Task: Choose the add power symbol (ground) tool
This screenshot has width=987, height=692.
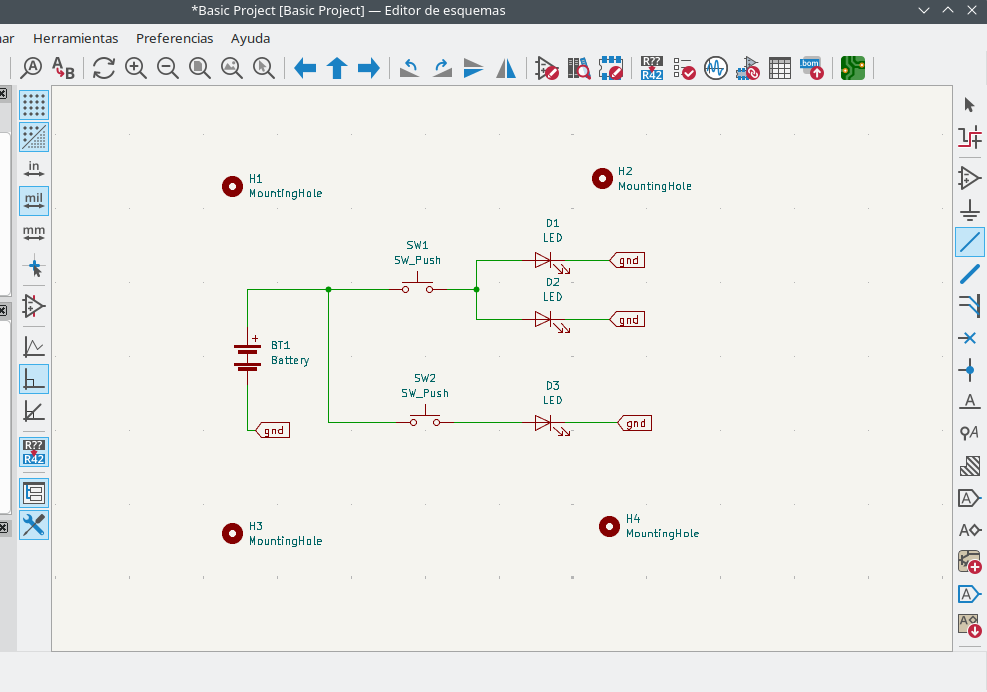Action: point(968,210)
